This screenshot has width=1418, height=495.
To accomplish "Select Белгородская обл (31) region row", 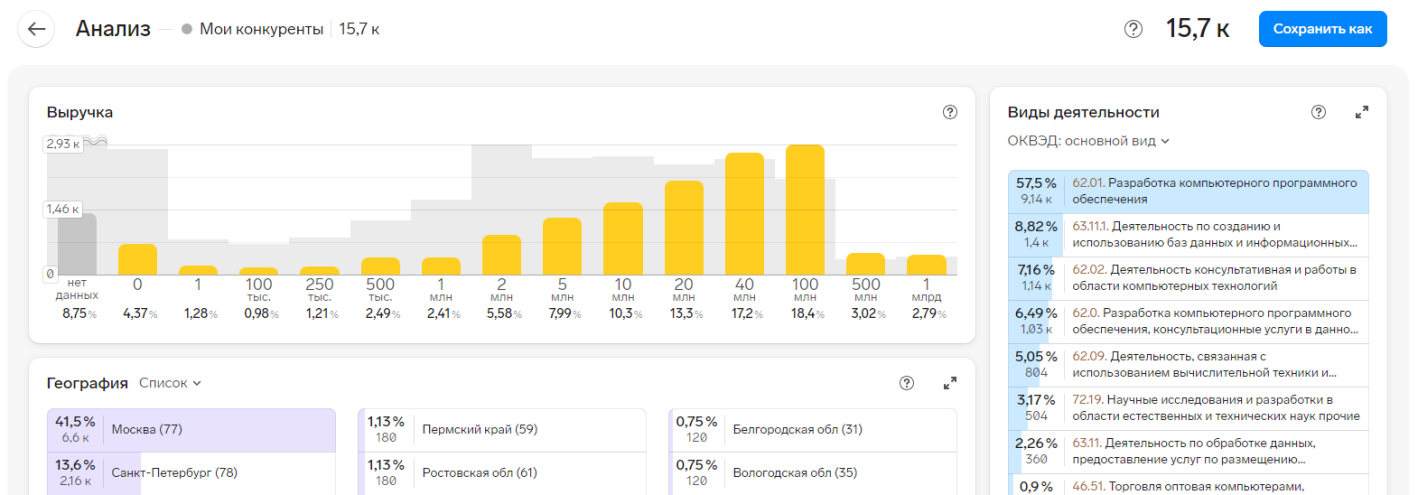I will [813, 430].
